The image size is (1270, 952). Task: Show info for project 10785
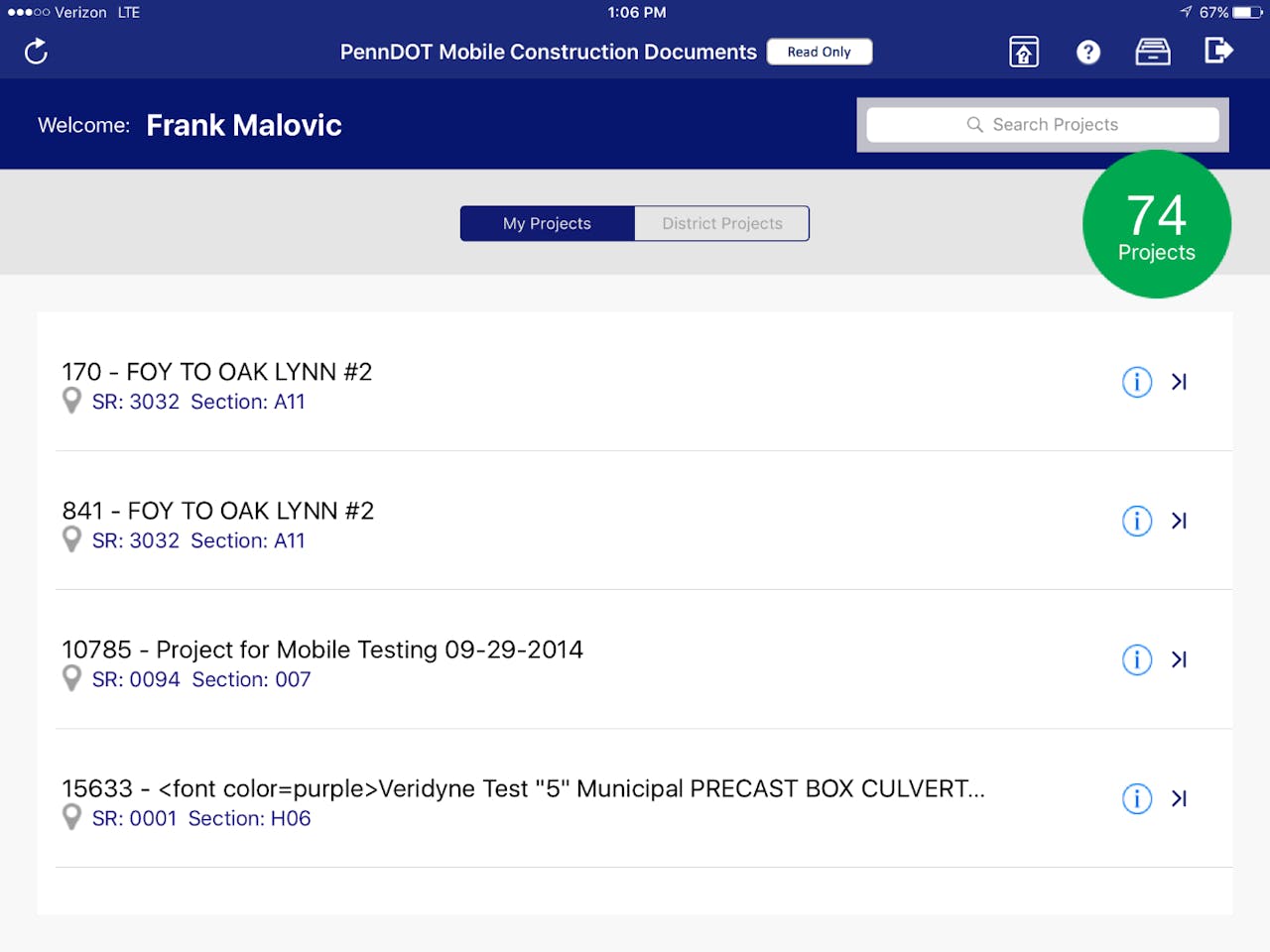point(1137,659)
